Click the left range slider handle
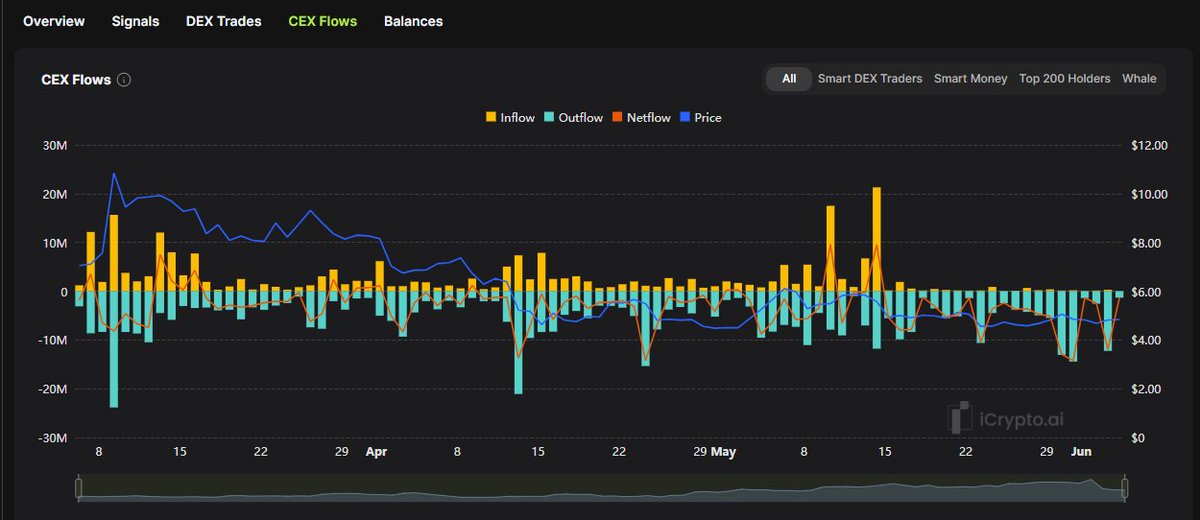The width and height of the screenshot is (1200, 520). 78,488
